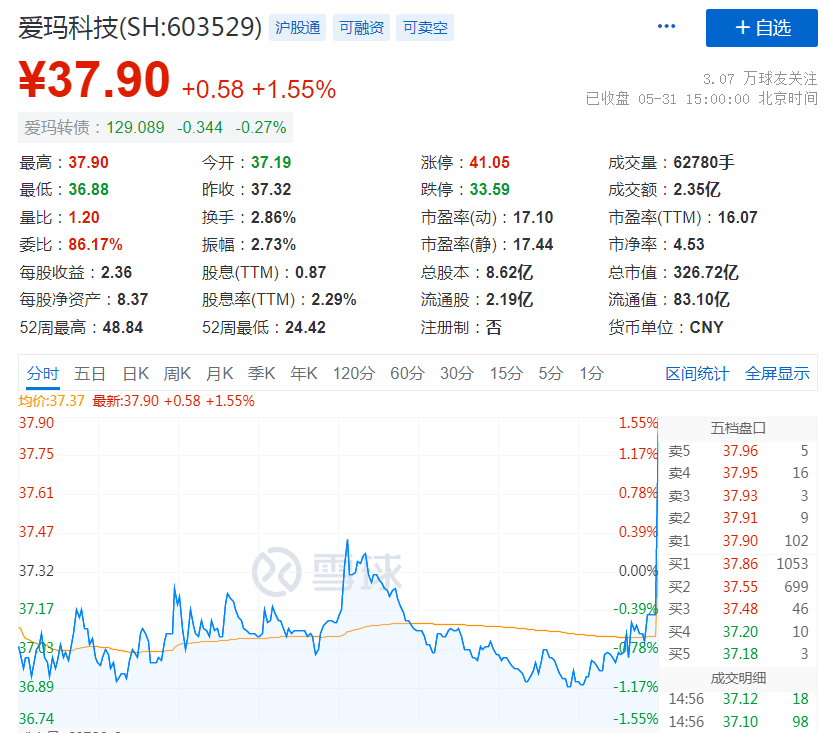Click the 沪股通 tag
Viewport: 828px width, 733px height.
298,27
